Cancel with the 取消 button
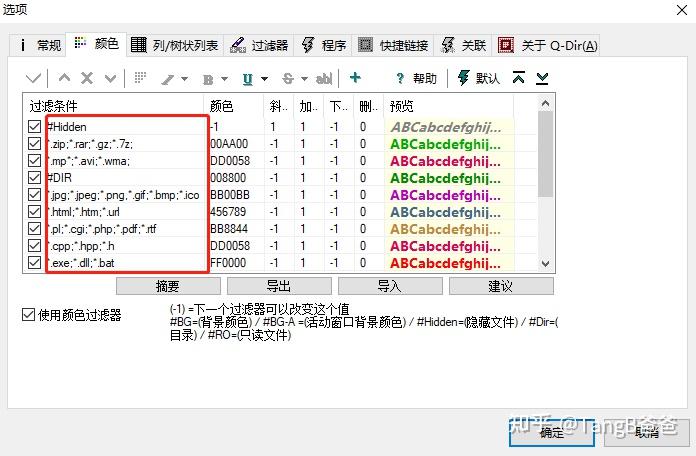Image resolution: width=696 pixels, height=456 pixels. pos(647,432)
